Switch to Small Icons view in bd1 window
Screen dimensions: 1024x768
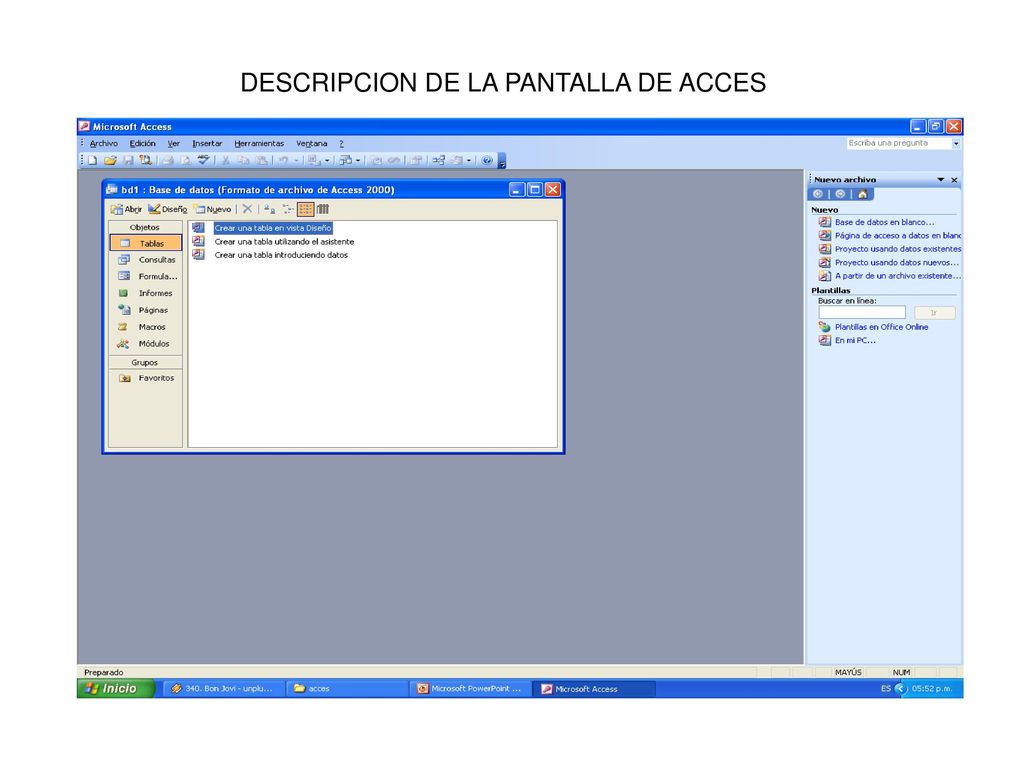287,209
